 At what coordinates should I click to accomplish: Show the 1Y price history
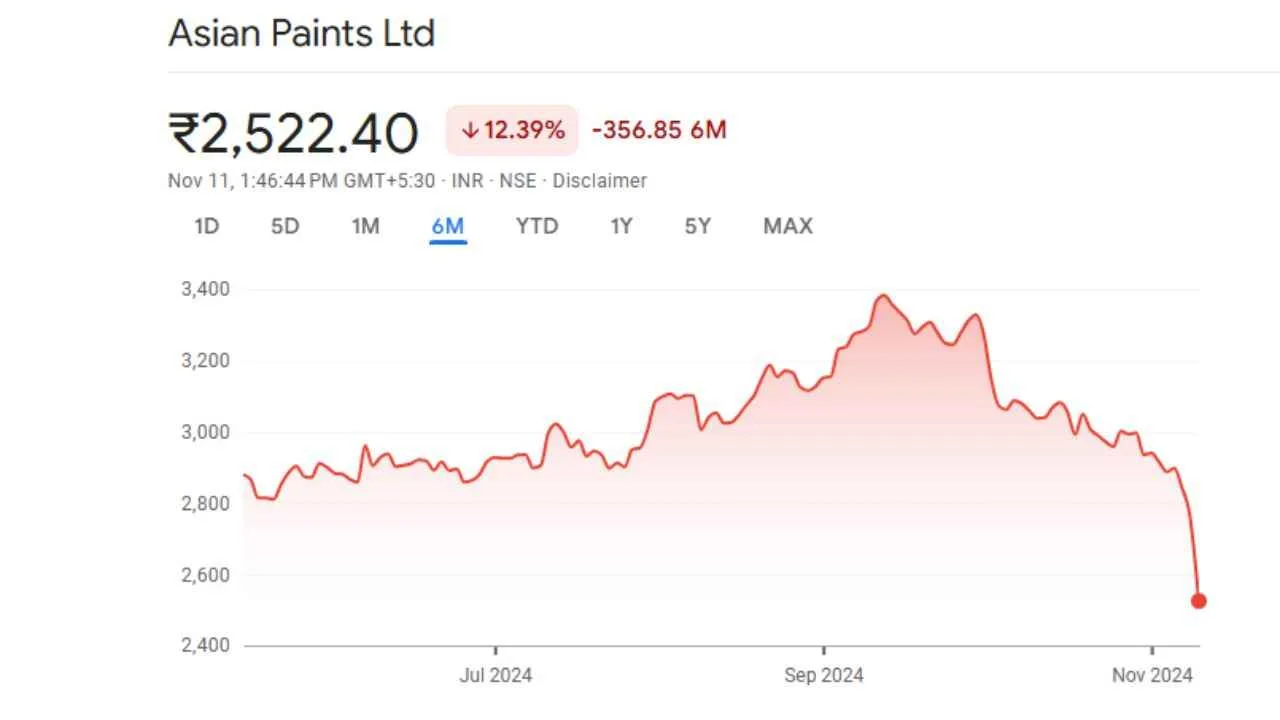point(621,226)
